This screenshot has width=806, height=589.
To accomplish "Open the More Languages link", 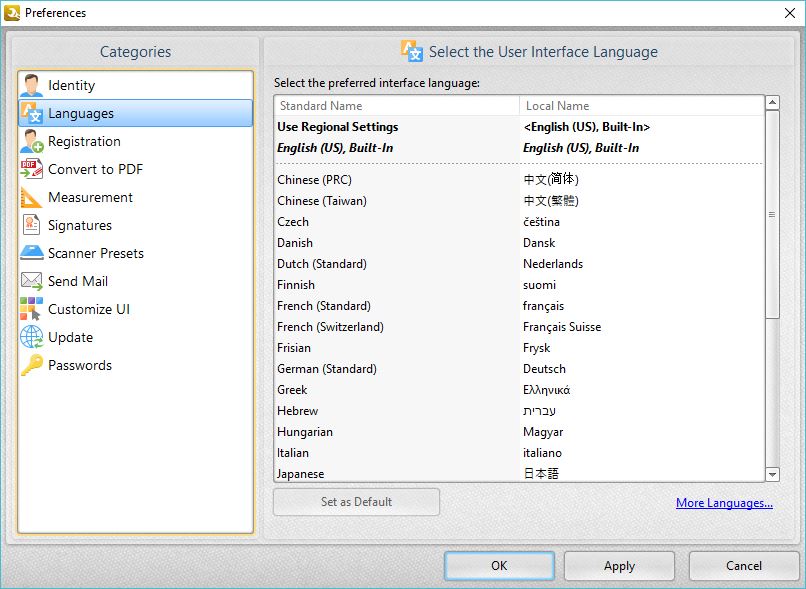I will tap(724, 502).
